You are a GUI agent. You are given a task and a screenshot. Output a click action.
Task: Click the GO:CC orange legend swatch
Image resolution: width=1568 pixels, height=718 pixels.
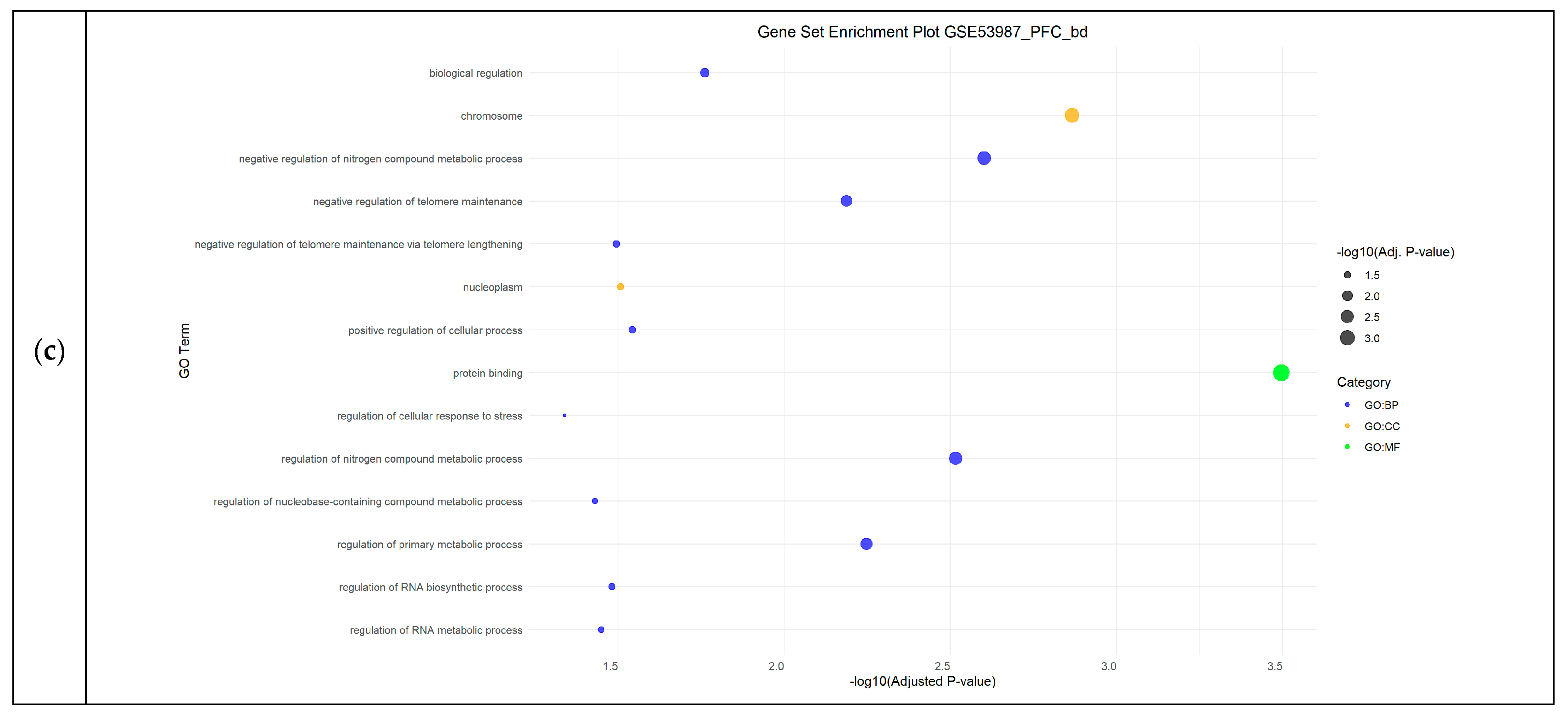1347,426
